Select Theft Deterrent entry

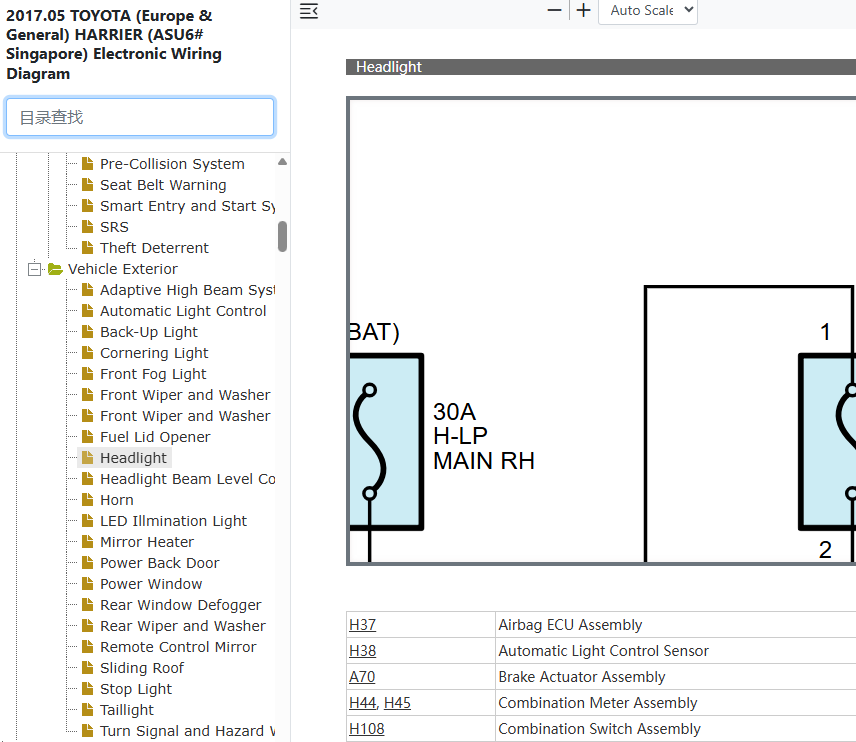point(154,248)
